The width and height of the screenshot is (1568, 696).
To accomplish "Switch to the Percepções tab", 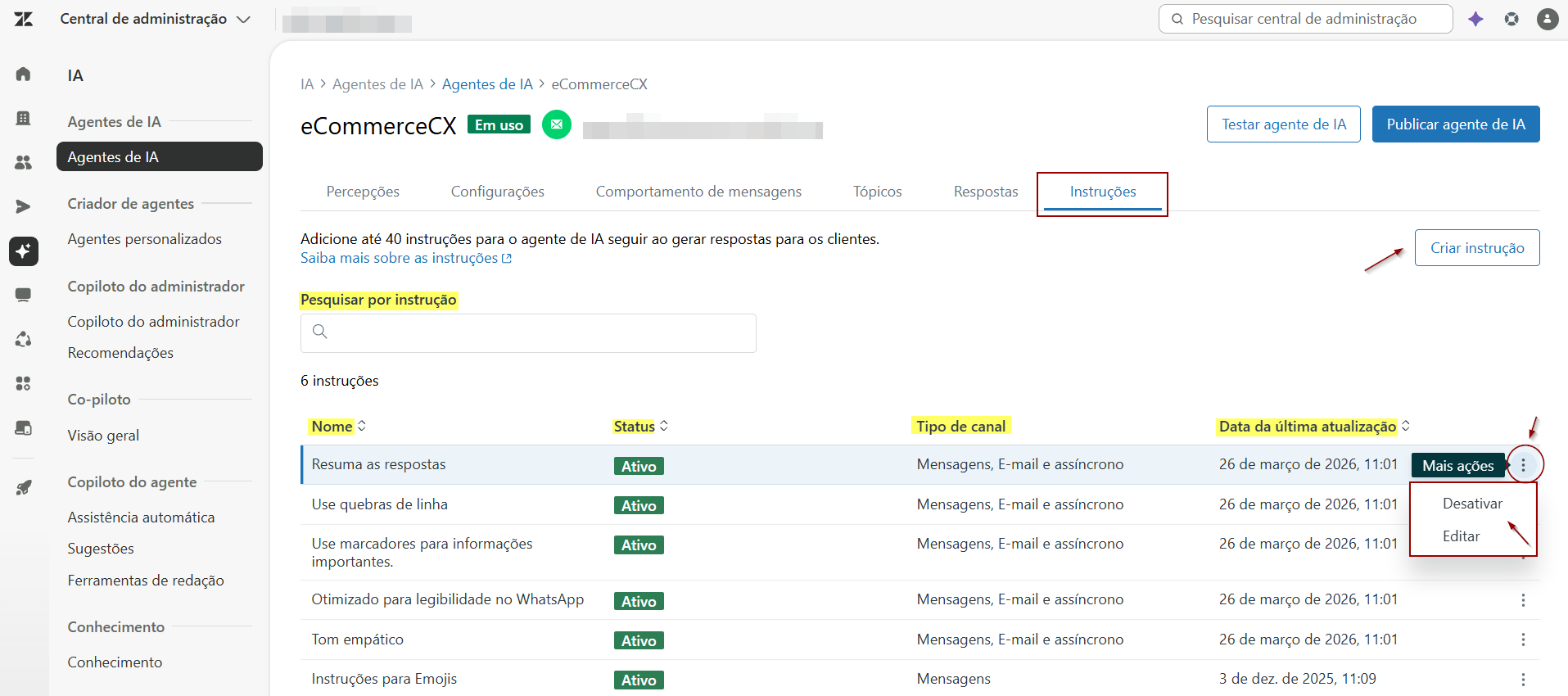I will pos(363,192).
